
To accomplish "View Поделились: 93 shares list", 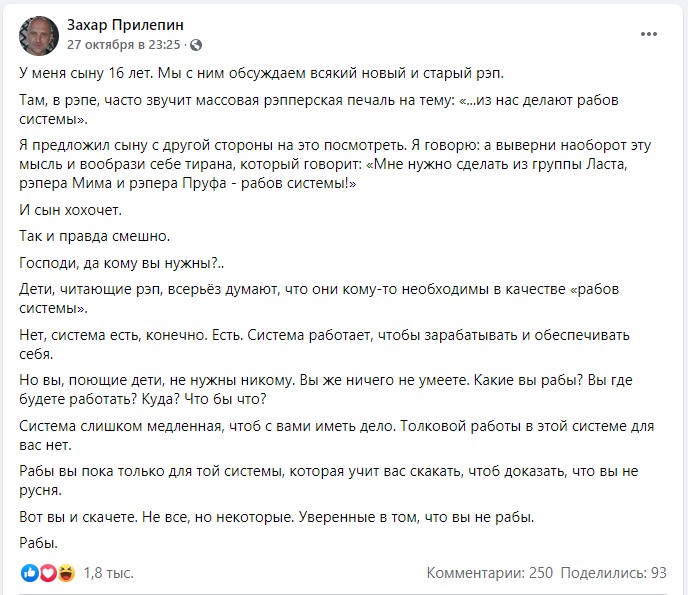I will point(613,573).
